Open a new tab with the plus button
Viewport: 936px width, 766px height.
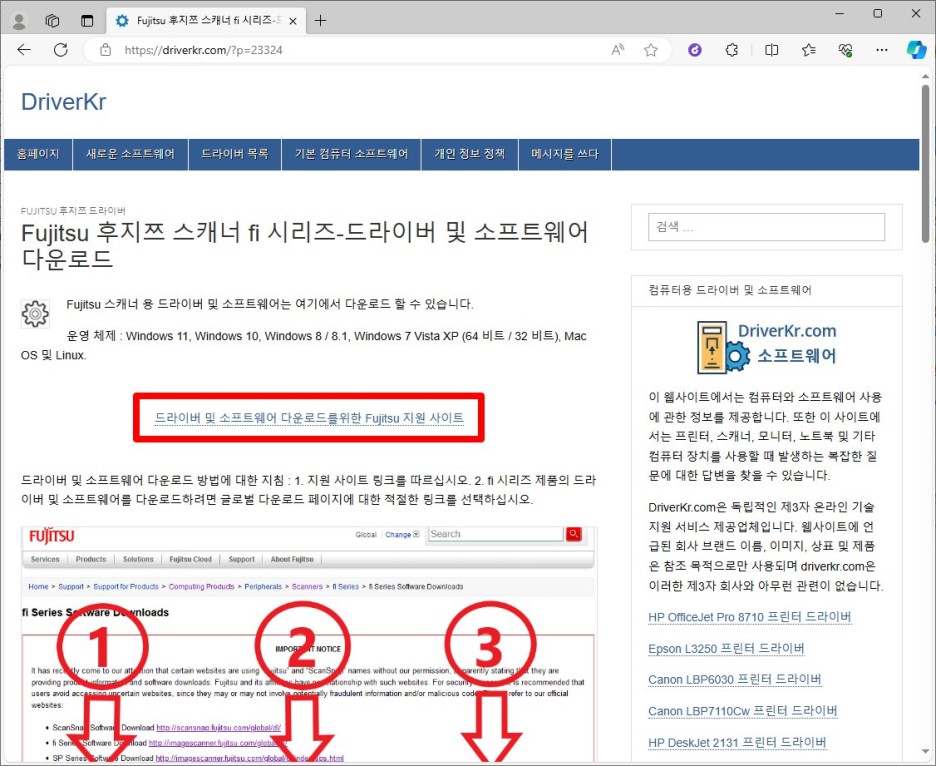click(321, 21)
